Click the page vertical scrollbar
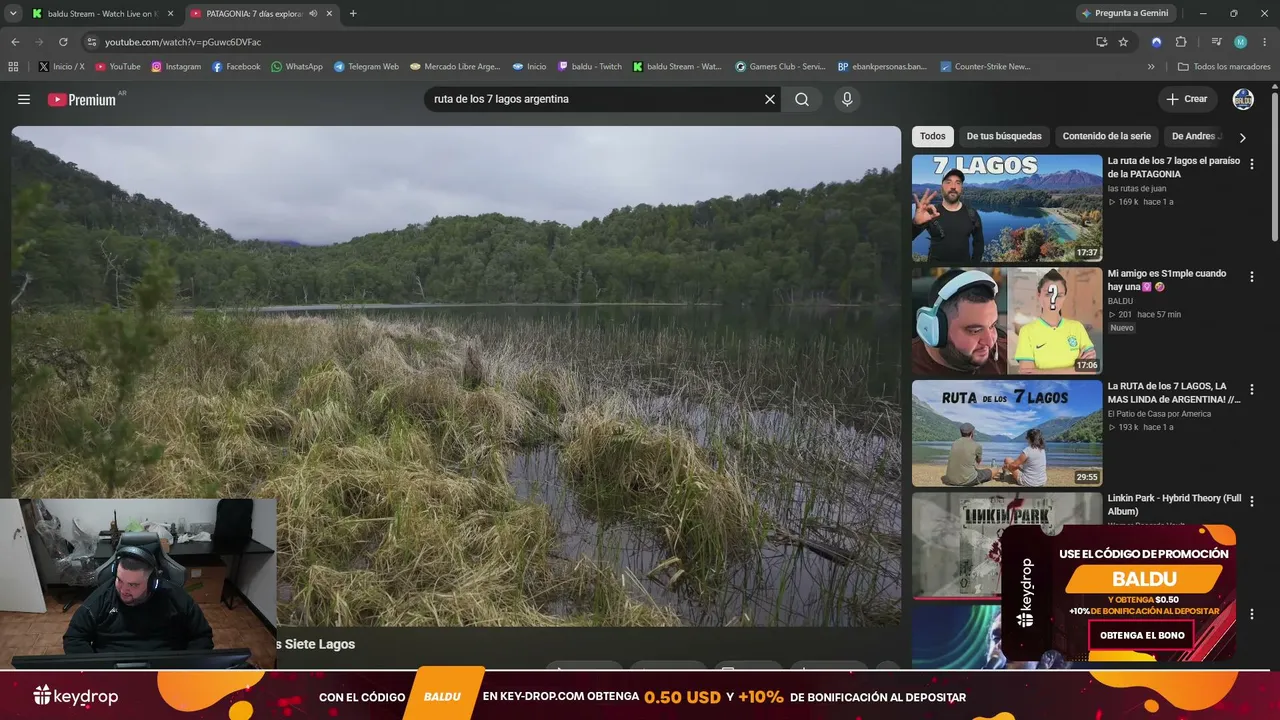The height and width of the screenshot is (720, 1280). 1275,166
